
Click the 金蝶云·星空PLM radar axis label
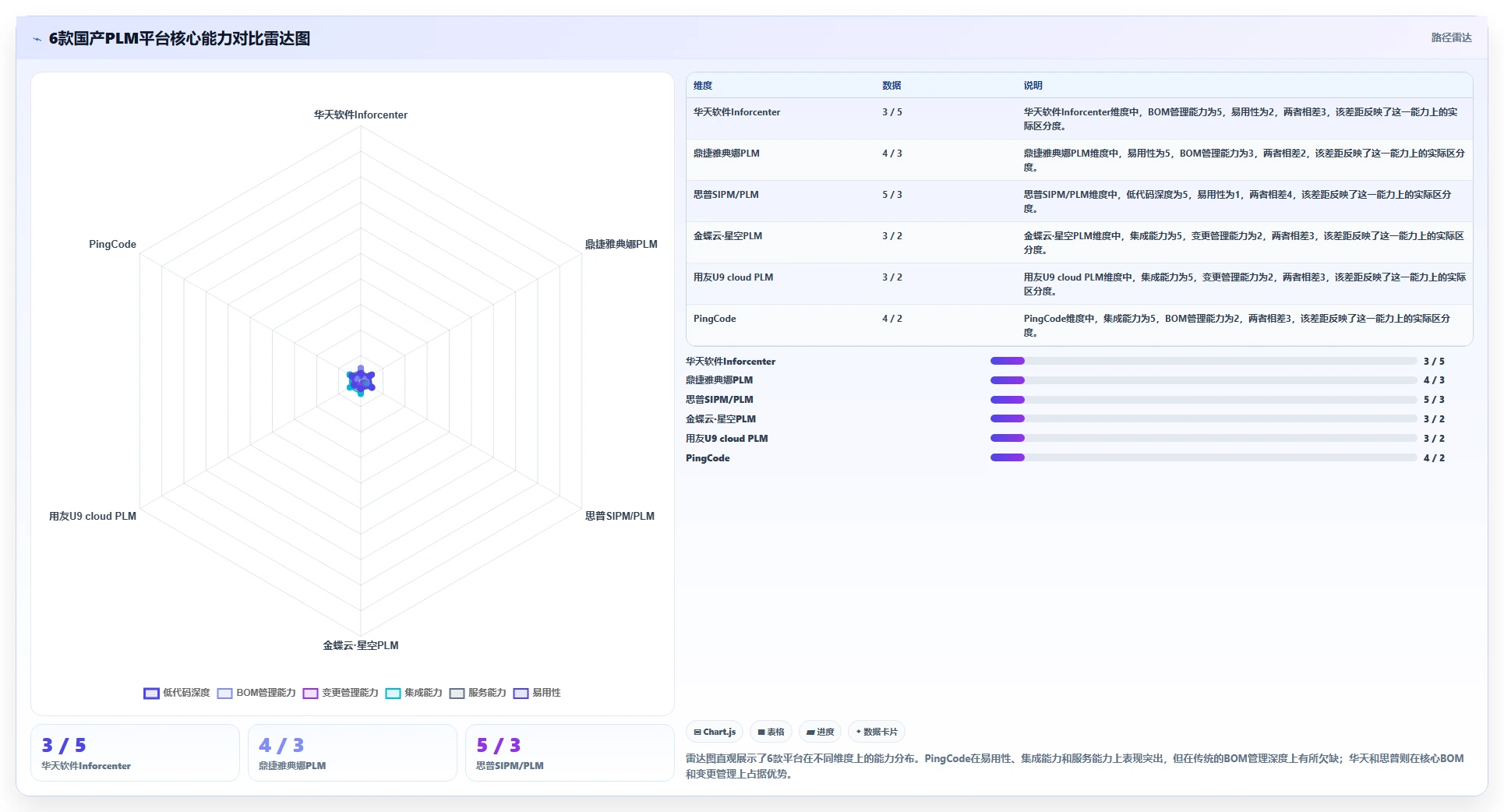[361, 645]
